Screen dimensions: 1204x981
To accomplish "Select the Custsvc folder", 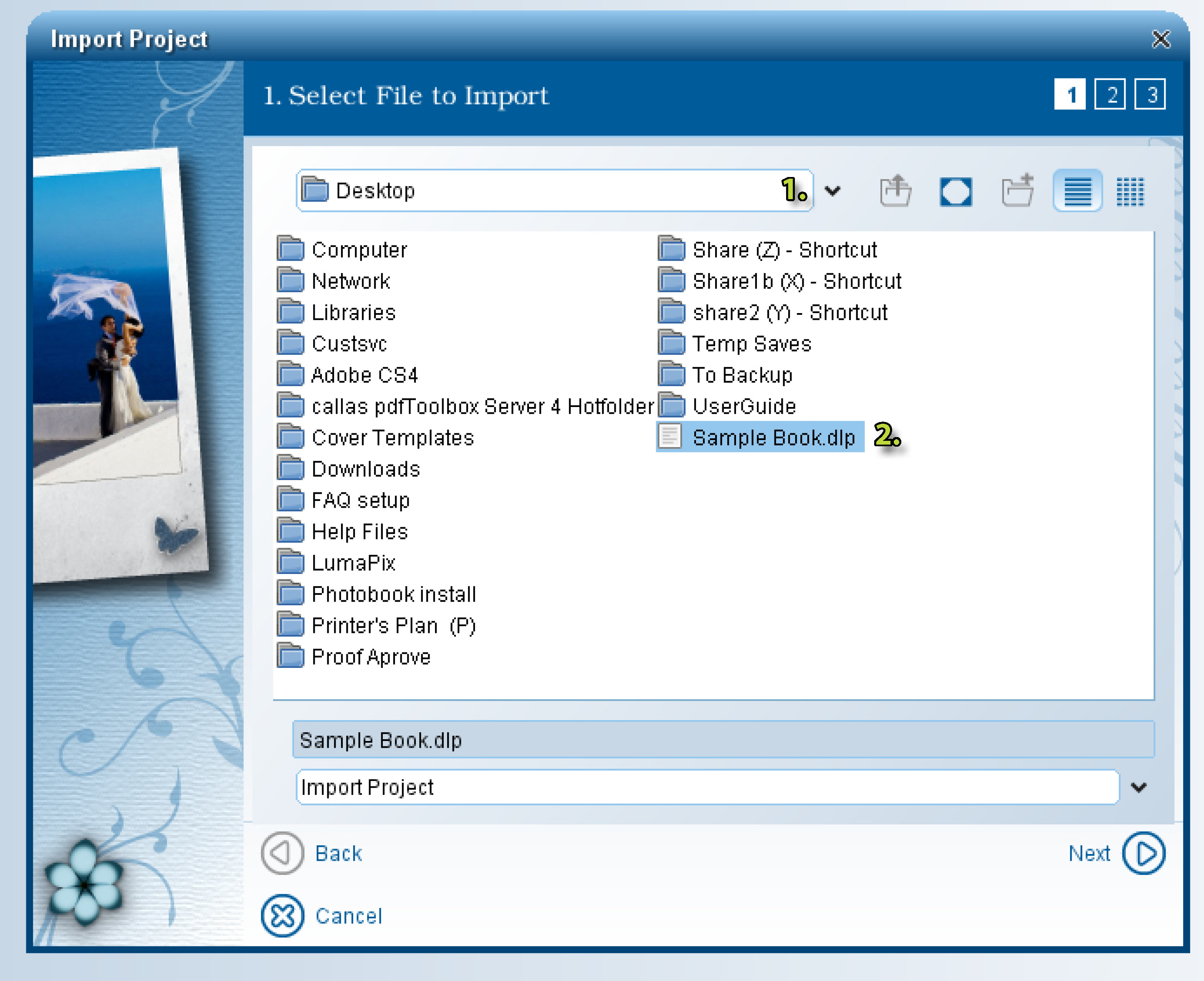I will [x=332, y=343].
